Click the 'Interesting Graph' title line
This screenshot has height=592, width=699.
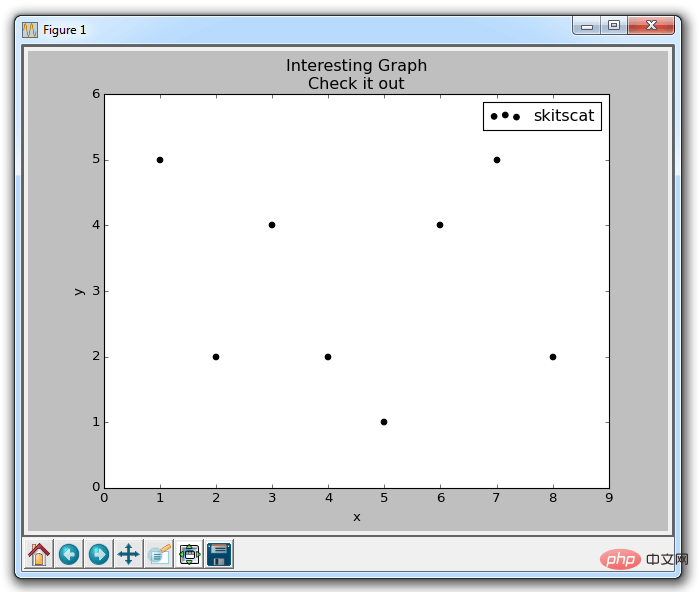click(356, 66)
